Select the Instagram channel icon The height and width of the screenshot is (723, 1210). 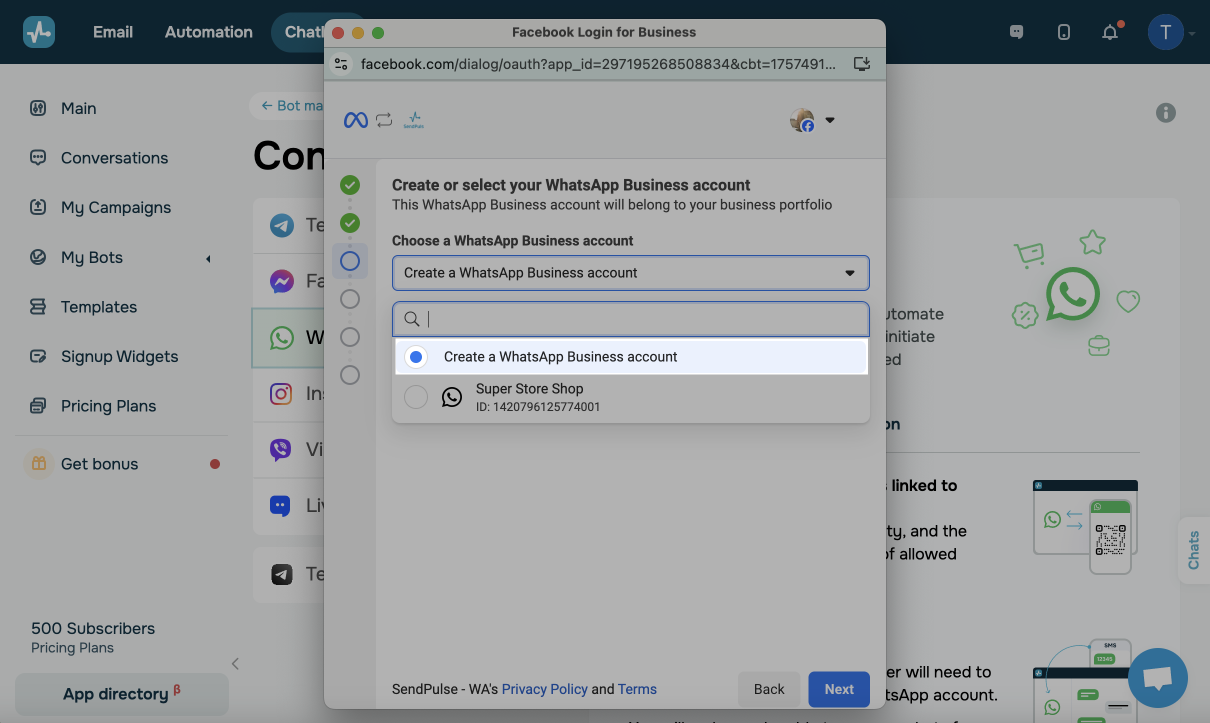(x=282, y=393)
